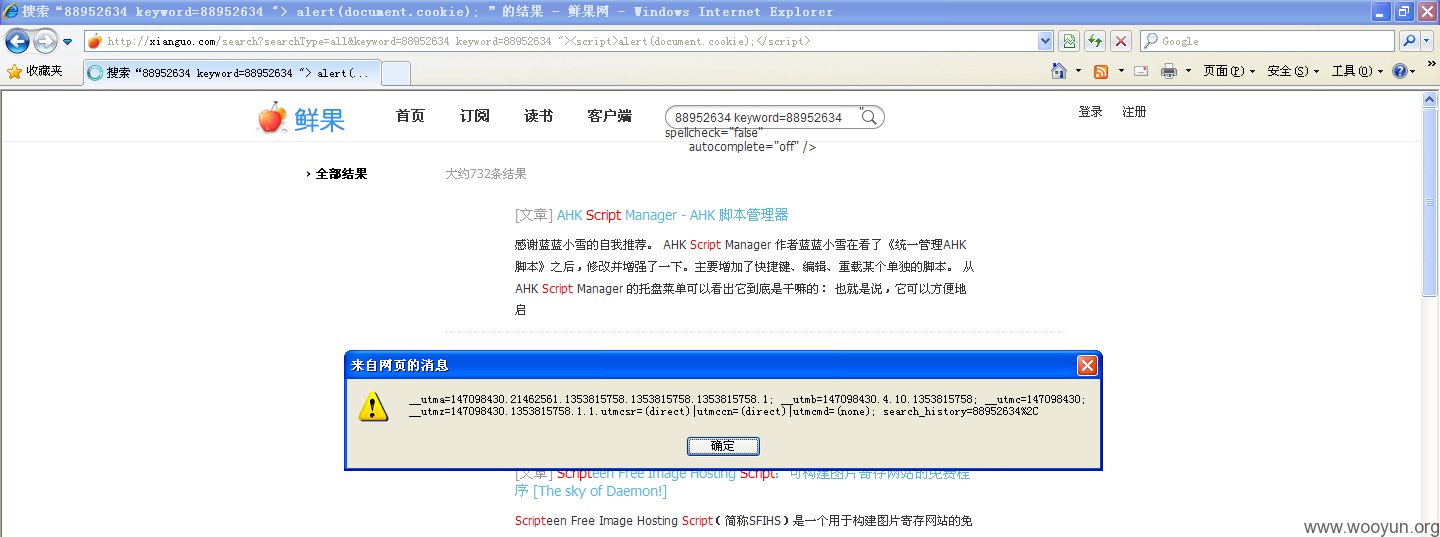
Task: Click the IE back navigation arrow
Action: point(17,41)
